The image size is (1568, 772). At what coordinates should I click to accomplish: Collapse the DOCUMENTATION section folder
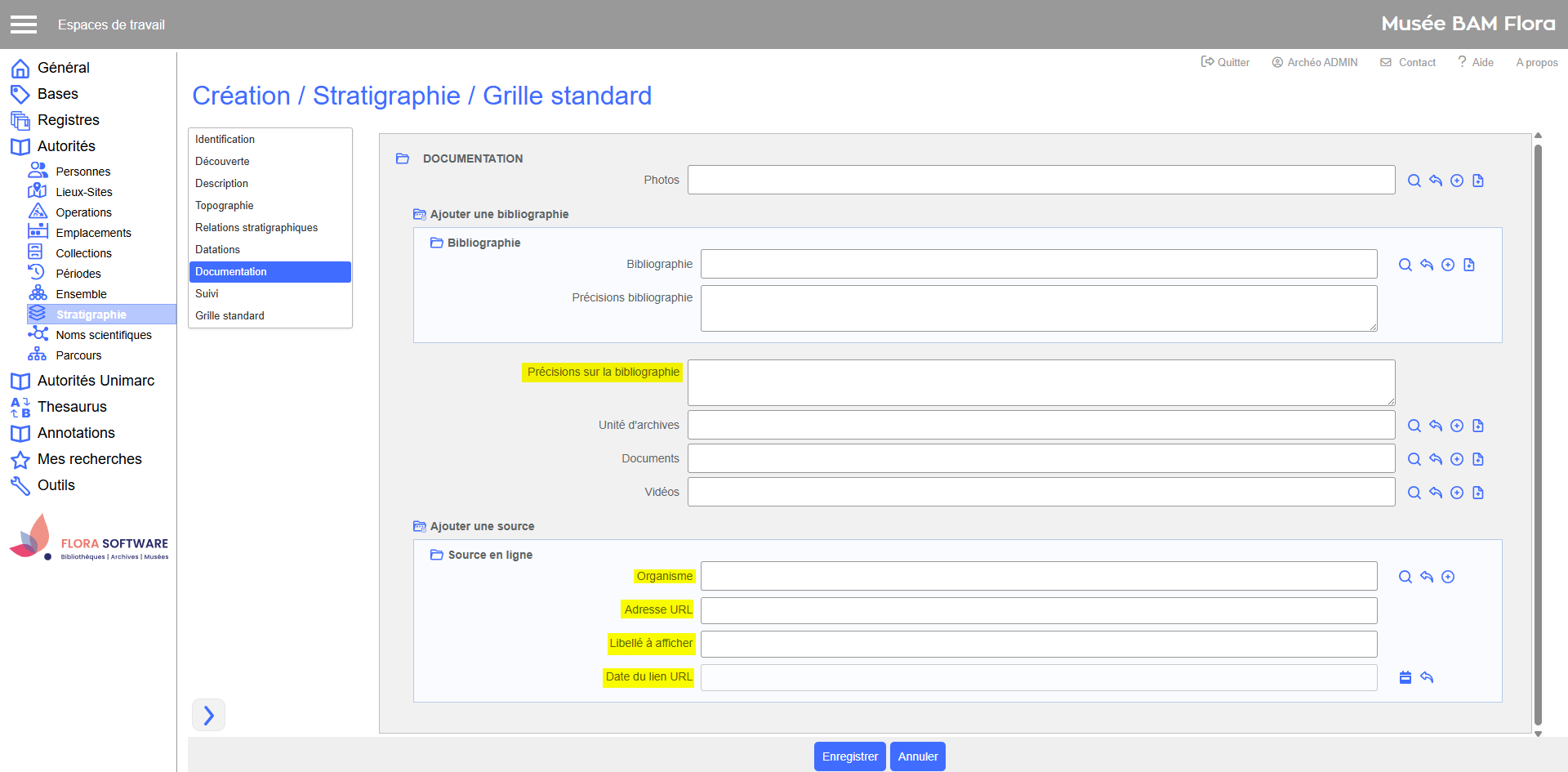coord(402,158)
